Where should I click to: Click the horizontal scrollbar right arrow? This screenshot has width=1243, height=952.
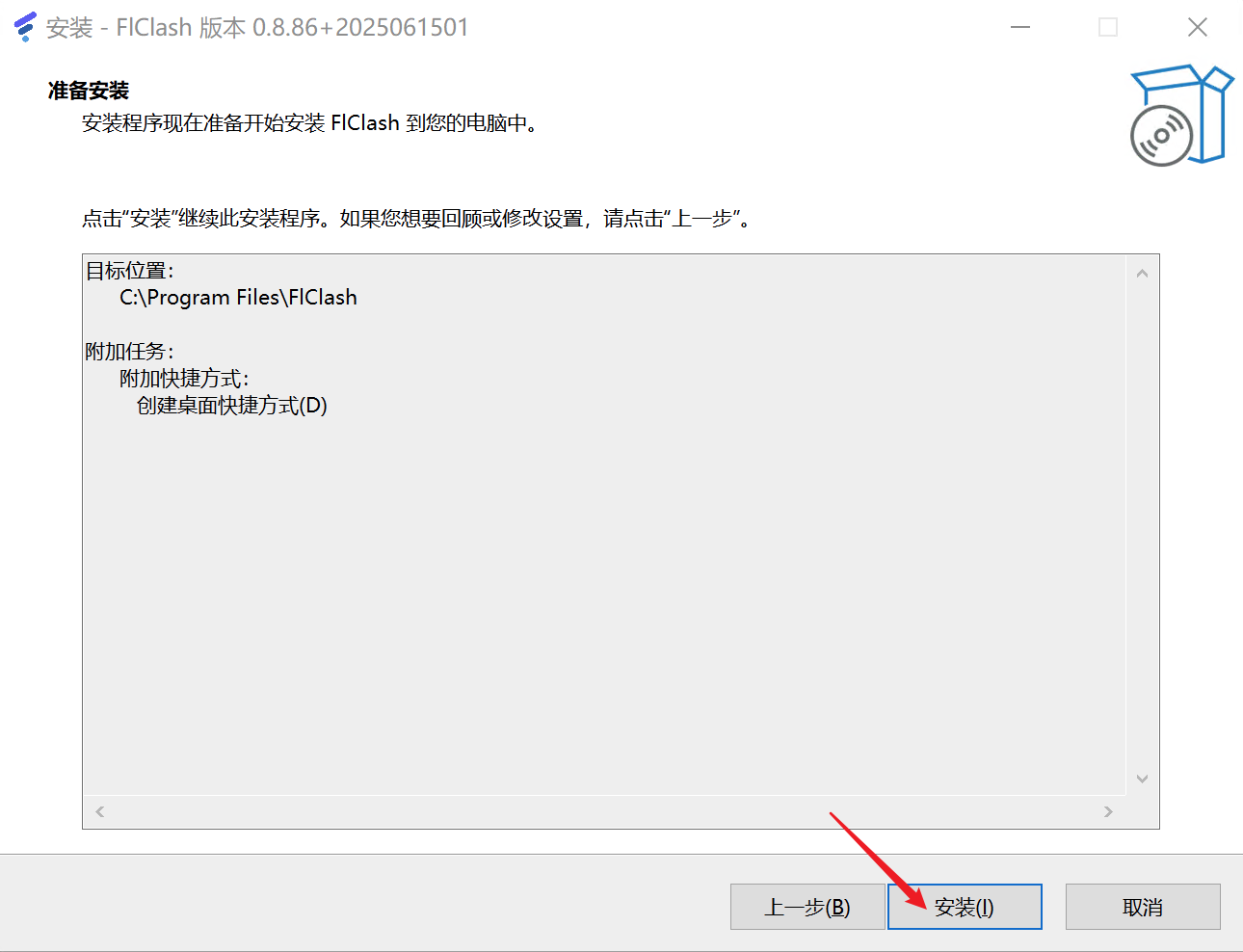point(1108,811)
